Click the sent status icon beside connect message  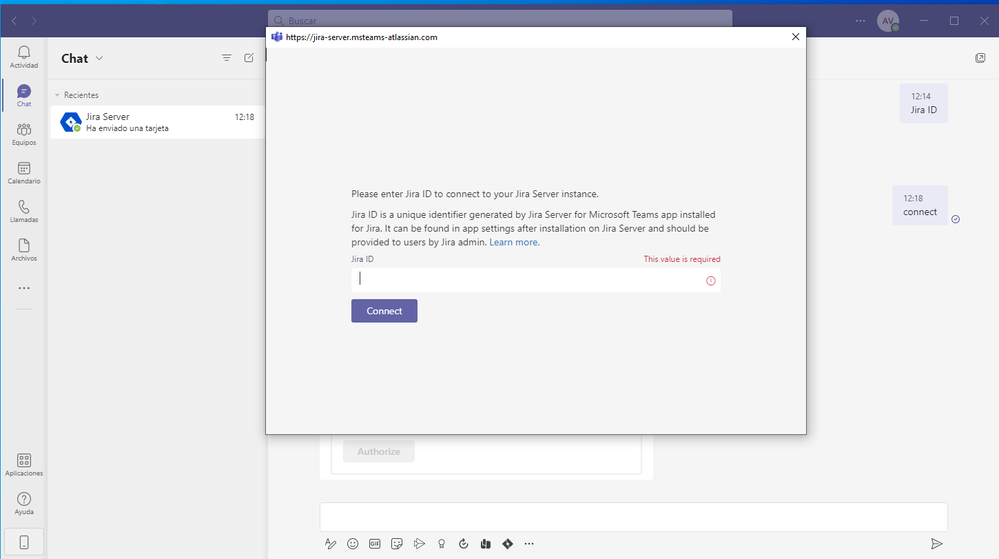click(956, 219)
